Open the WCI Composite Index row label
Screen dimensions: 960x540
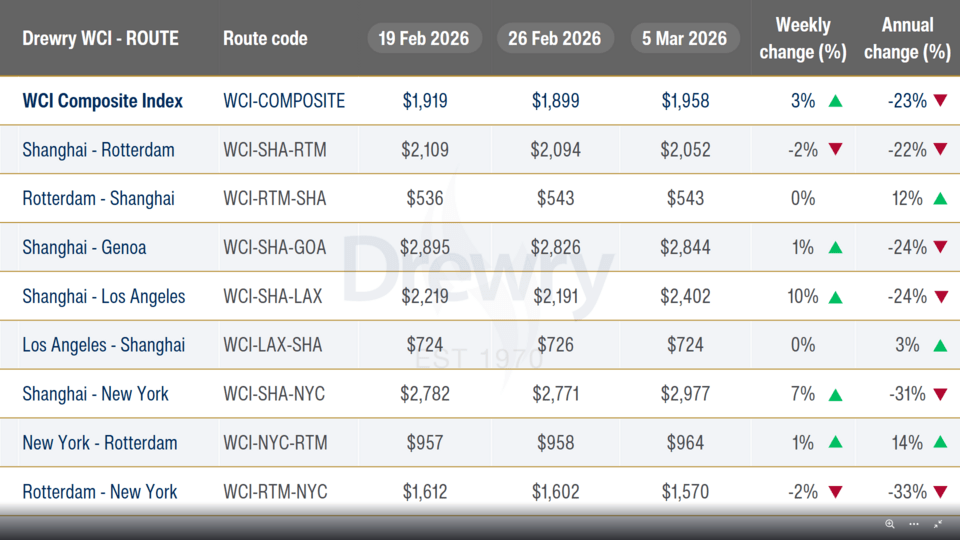103,101
